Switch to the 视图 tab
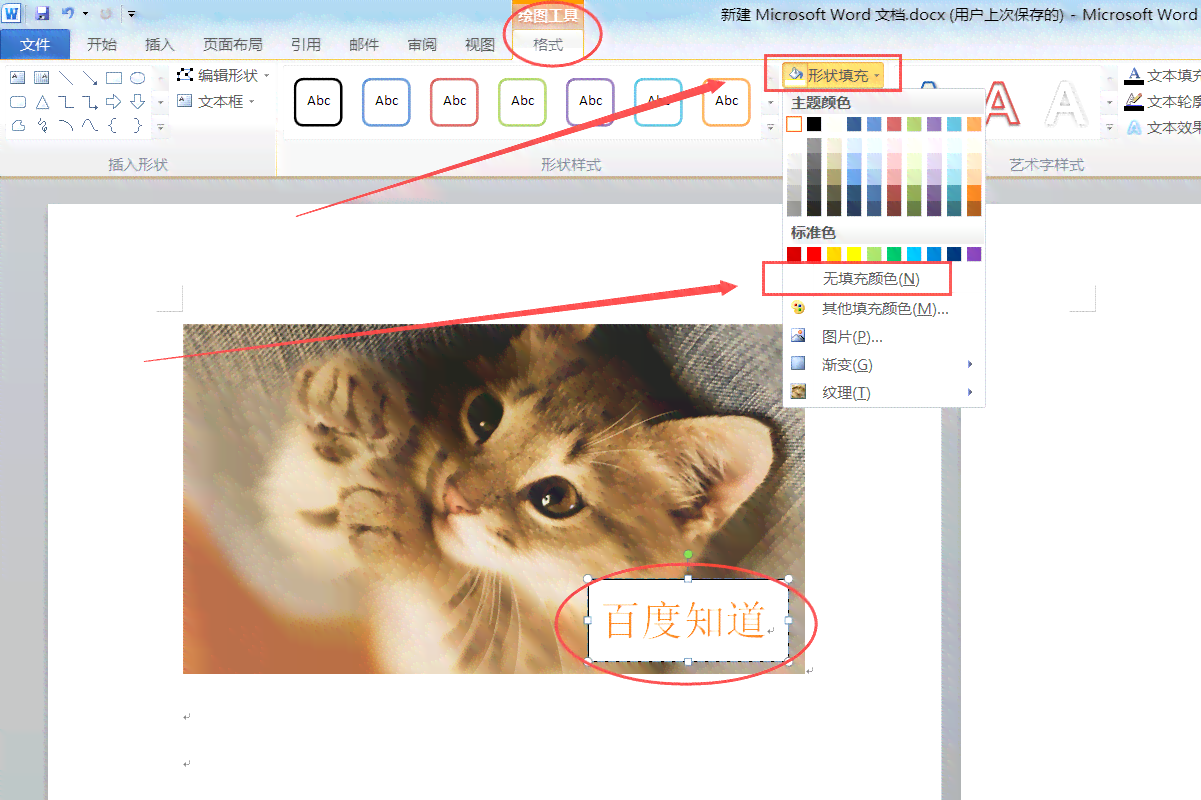 (480, 44)
